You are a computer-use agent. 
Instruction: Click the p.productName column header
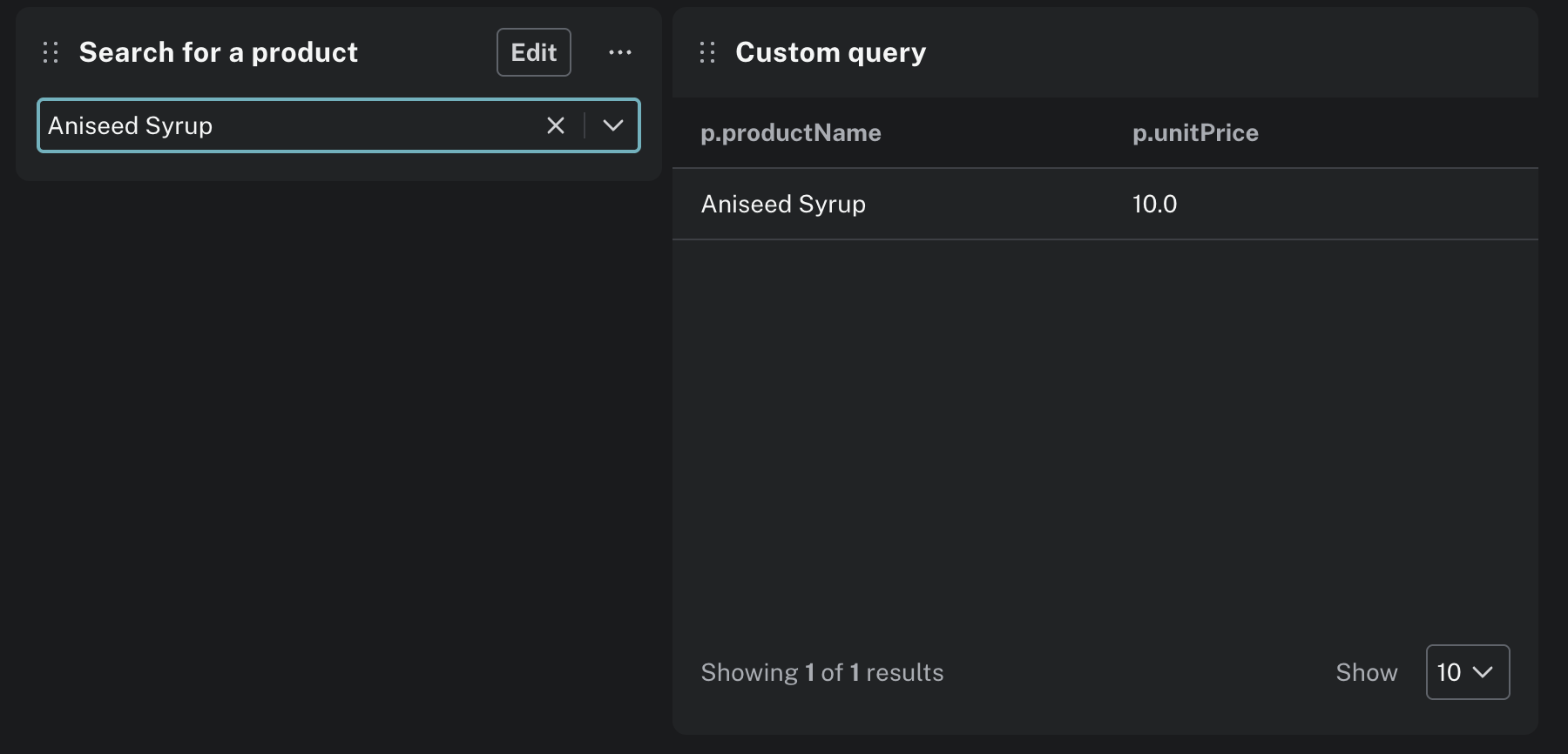(791, 133)
